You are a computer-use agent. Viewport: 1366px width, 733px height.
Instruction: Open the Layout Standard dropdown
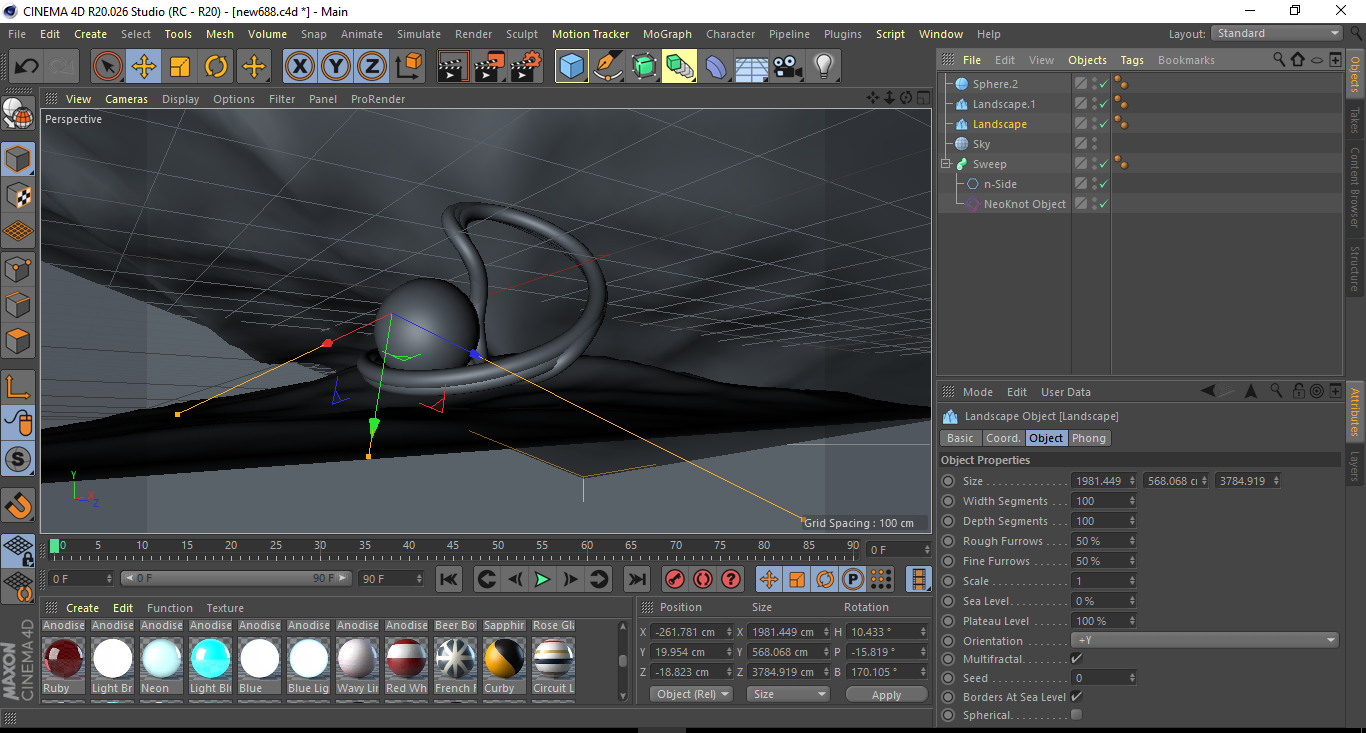point(1277,33)
